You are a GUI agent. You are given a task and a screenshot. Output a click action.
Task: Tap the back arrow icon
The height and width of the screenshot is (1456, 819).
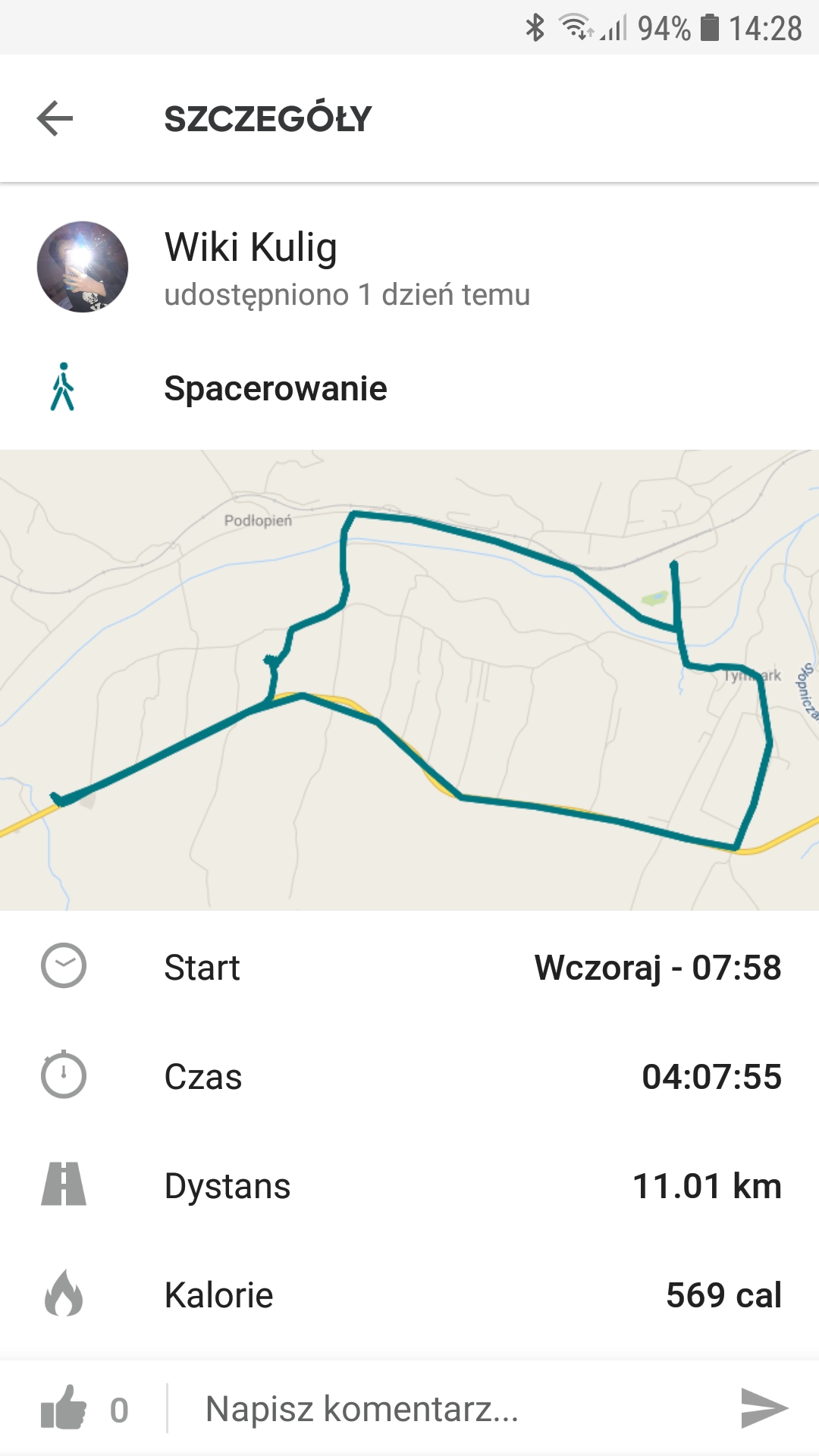55,118
